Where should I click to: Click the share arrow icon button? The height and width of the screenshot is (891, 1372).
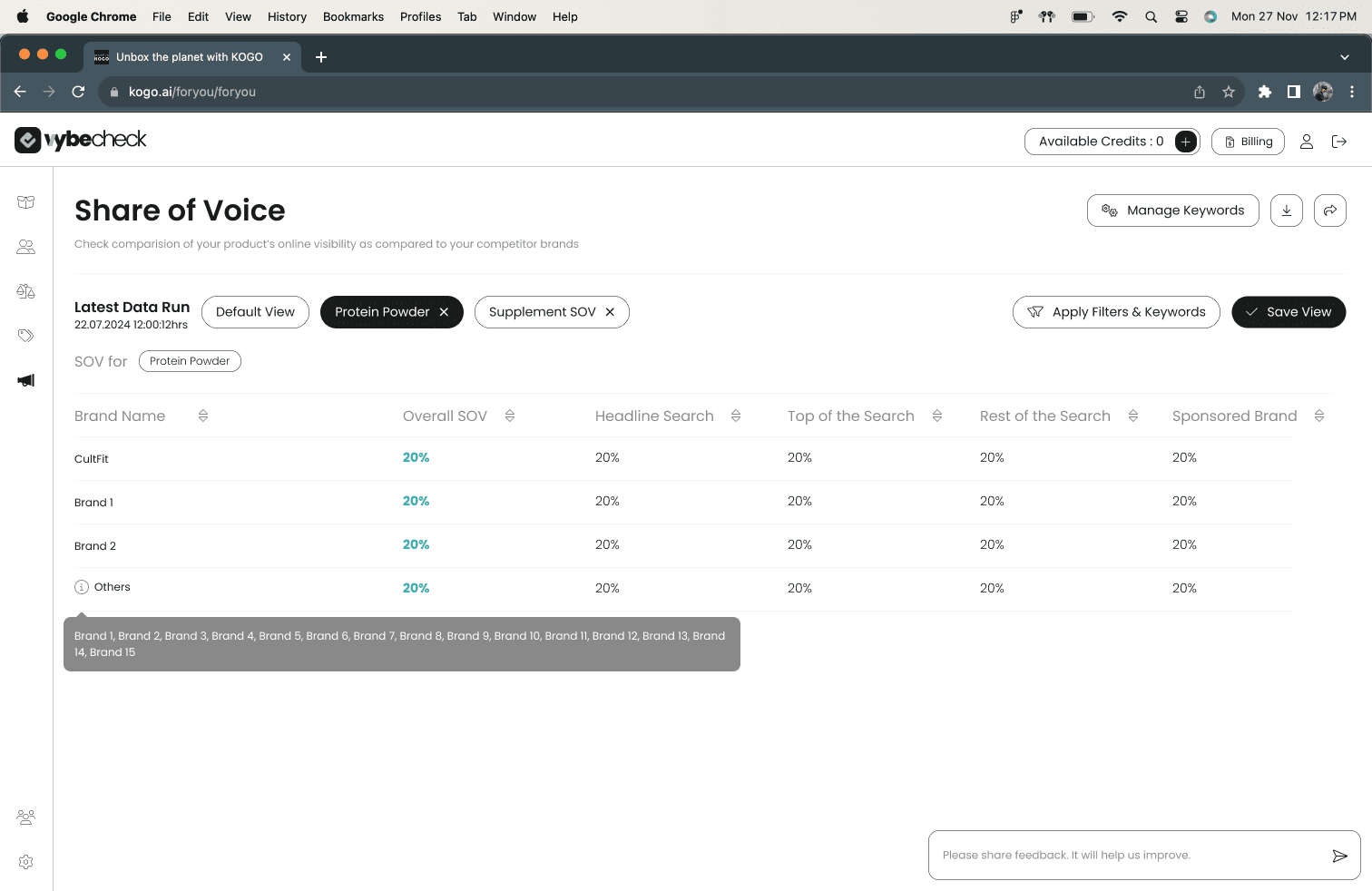[1330, 211]
